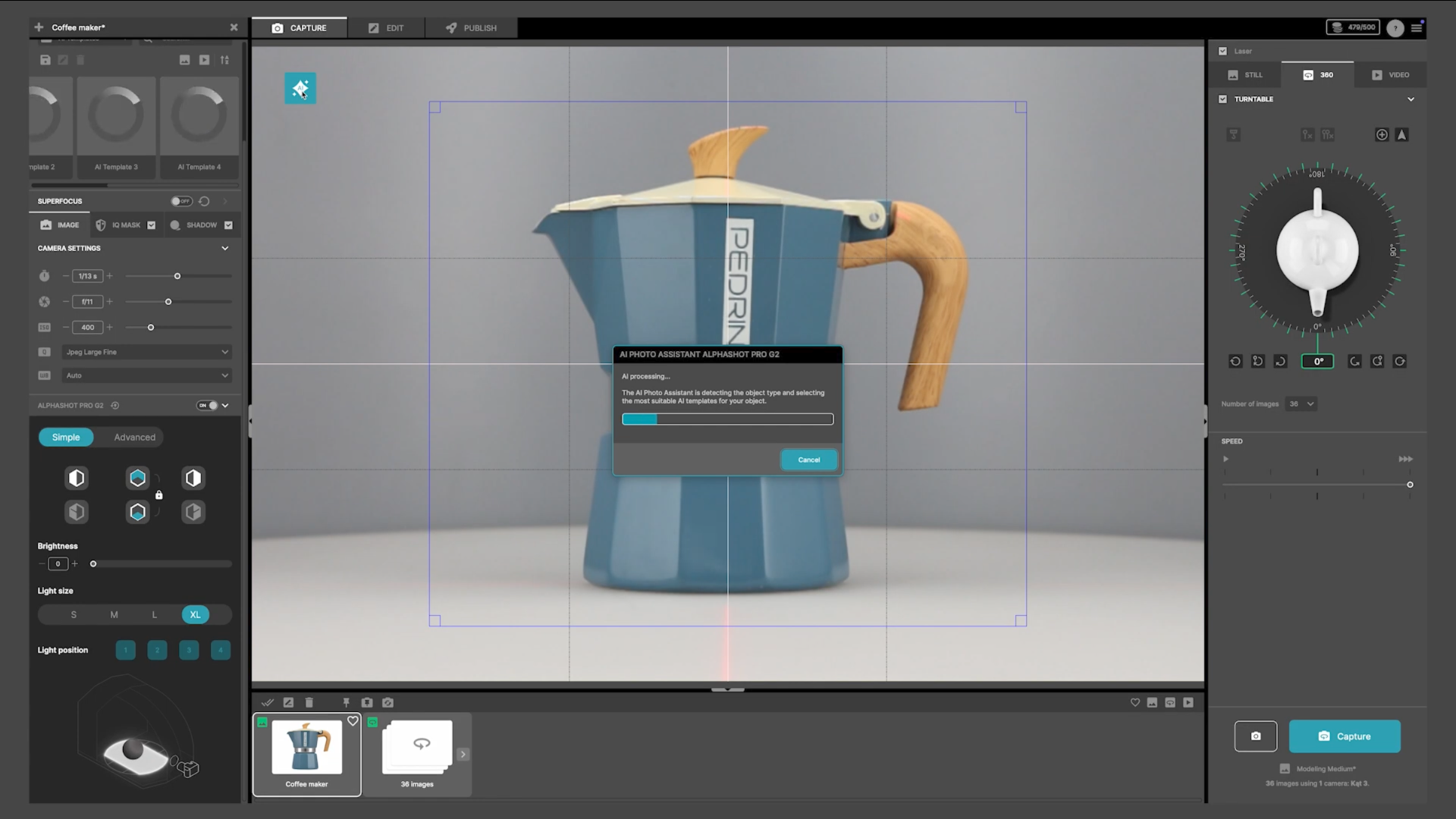Select the top-left lighting preset hexagon
The width and height of the screenshot is (1456, 819).
point(77,478)
